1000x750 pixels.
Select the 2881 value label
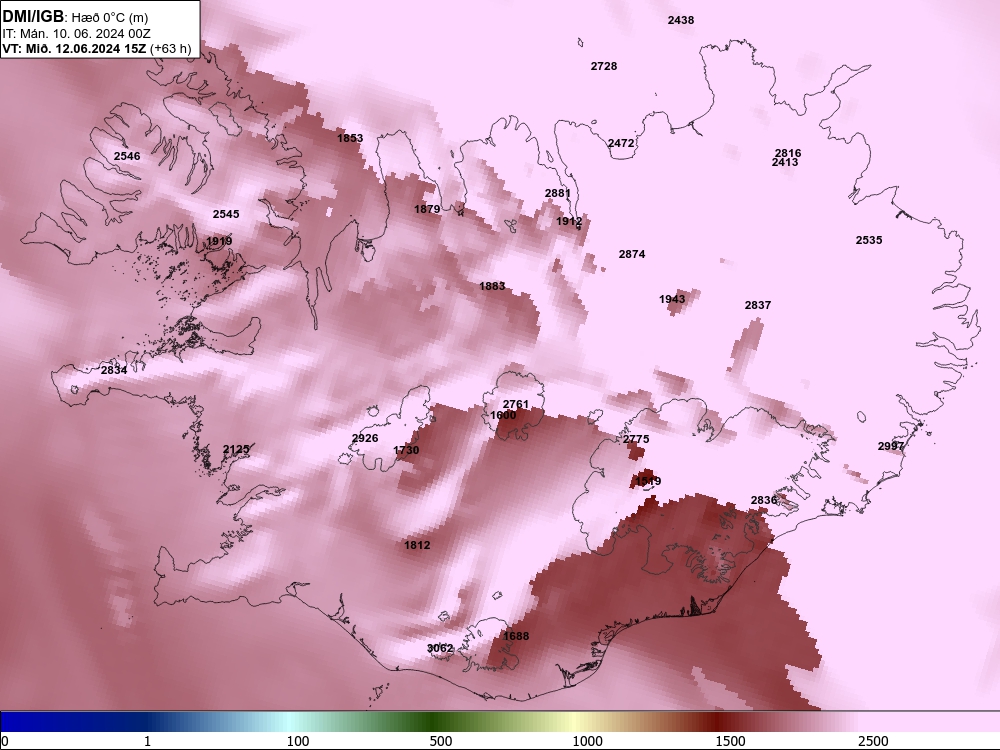[x=557, y=193]
